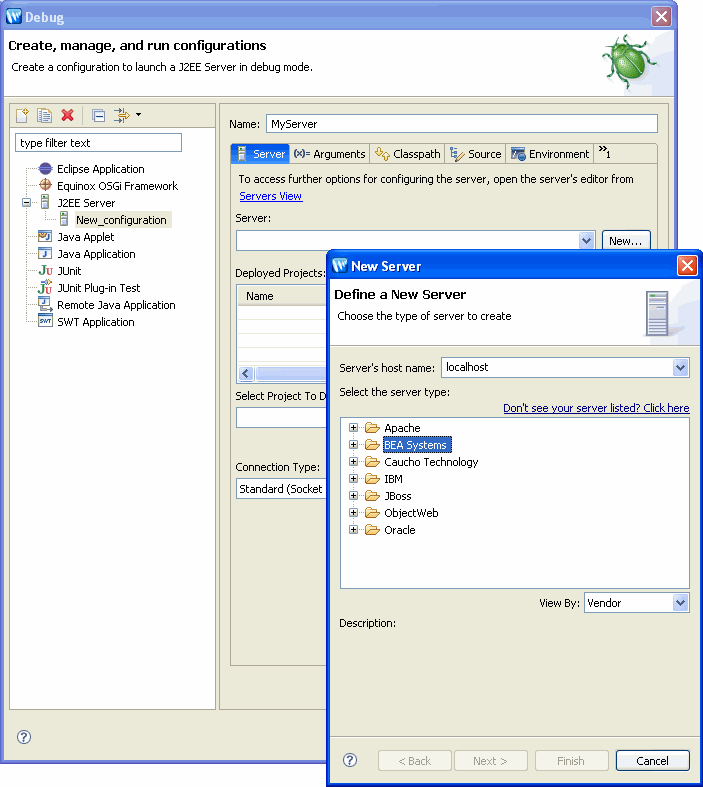This screenshot has width=703, height=787.
Task: Open the View By Vendor dropdown
Action: pyautogui.click(x=680, y=603)
